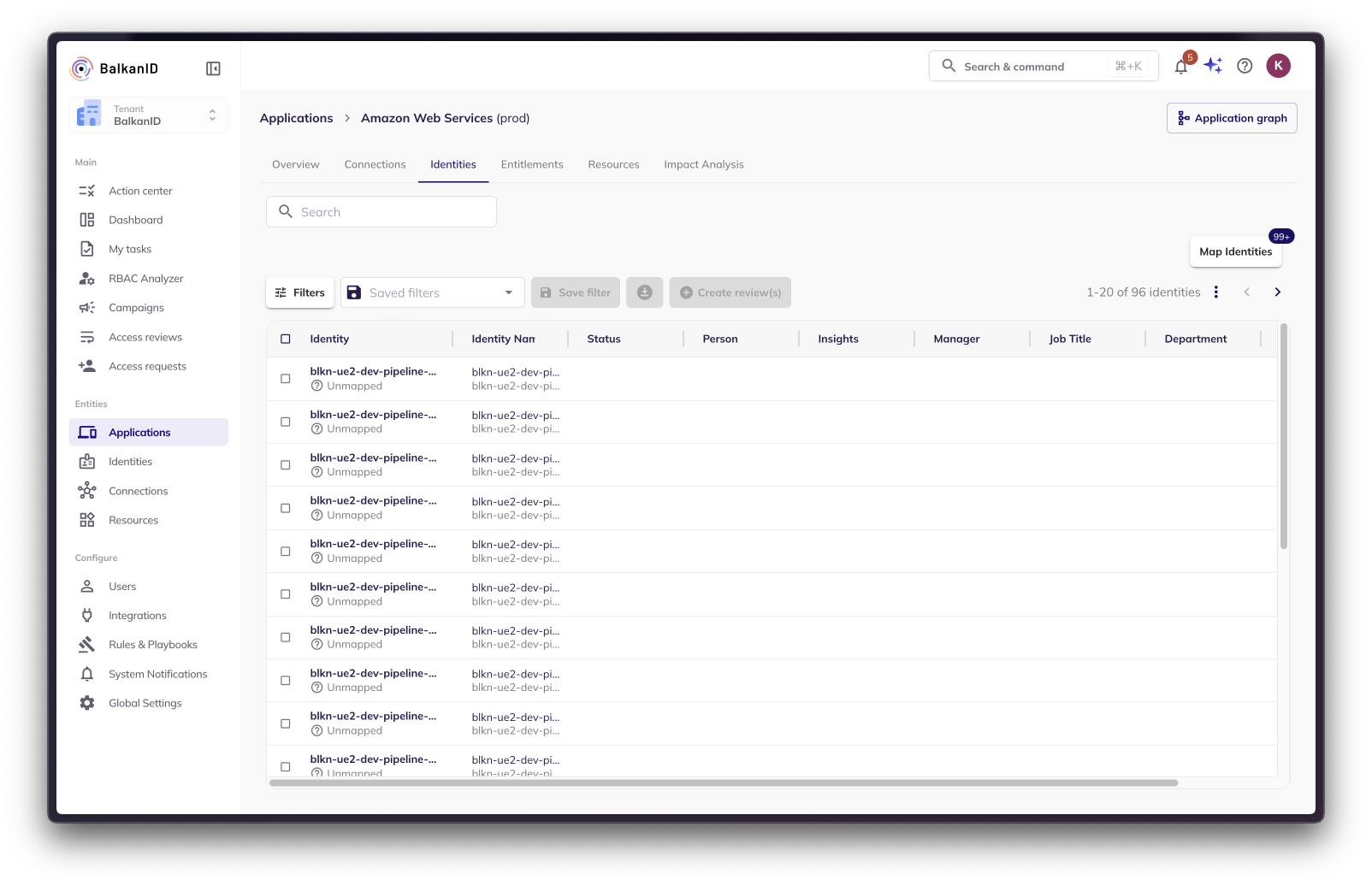Image resolution: width=1372 pixels, height=886 pixels.
Task: Open three-dot more options menu
Action: 1215,292
